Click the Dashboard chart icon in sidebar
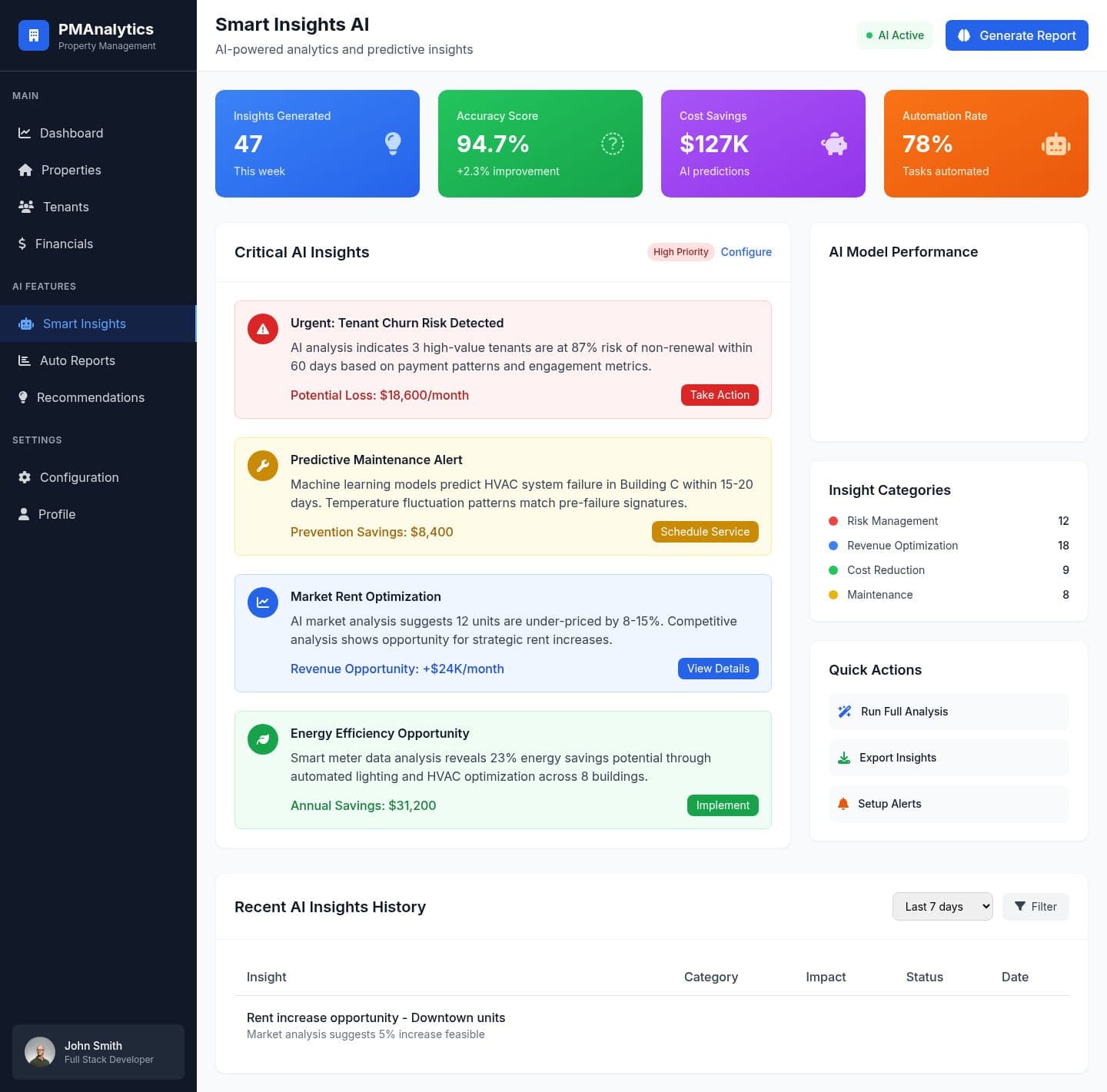Image resolution: width=1107 pixels, height=1092 pixels. (25, 133)
